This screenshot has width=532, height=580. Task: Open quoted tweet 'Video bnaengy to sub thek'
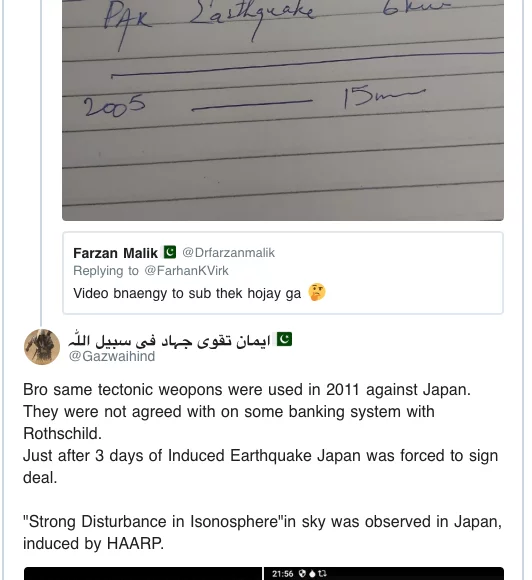coord(283,273)
